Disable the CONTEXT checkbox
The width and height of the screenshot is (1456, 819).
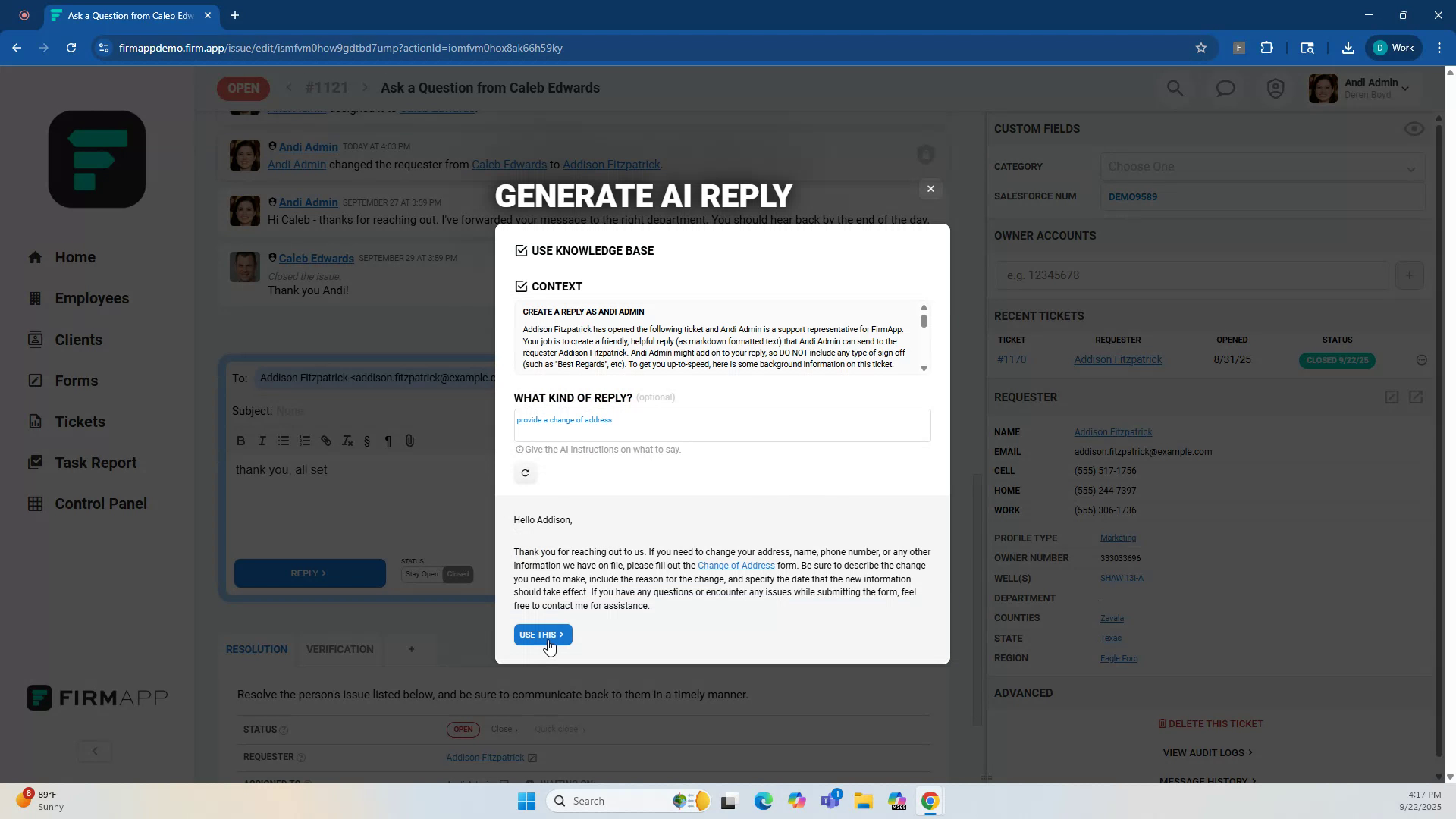tap(520, 286)
